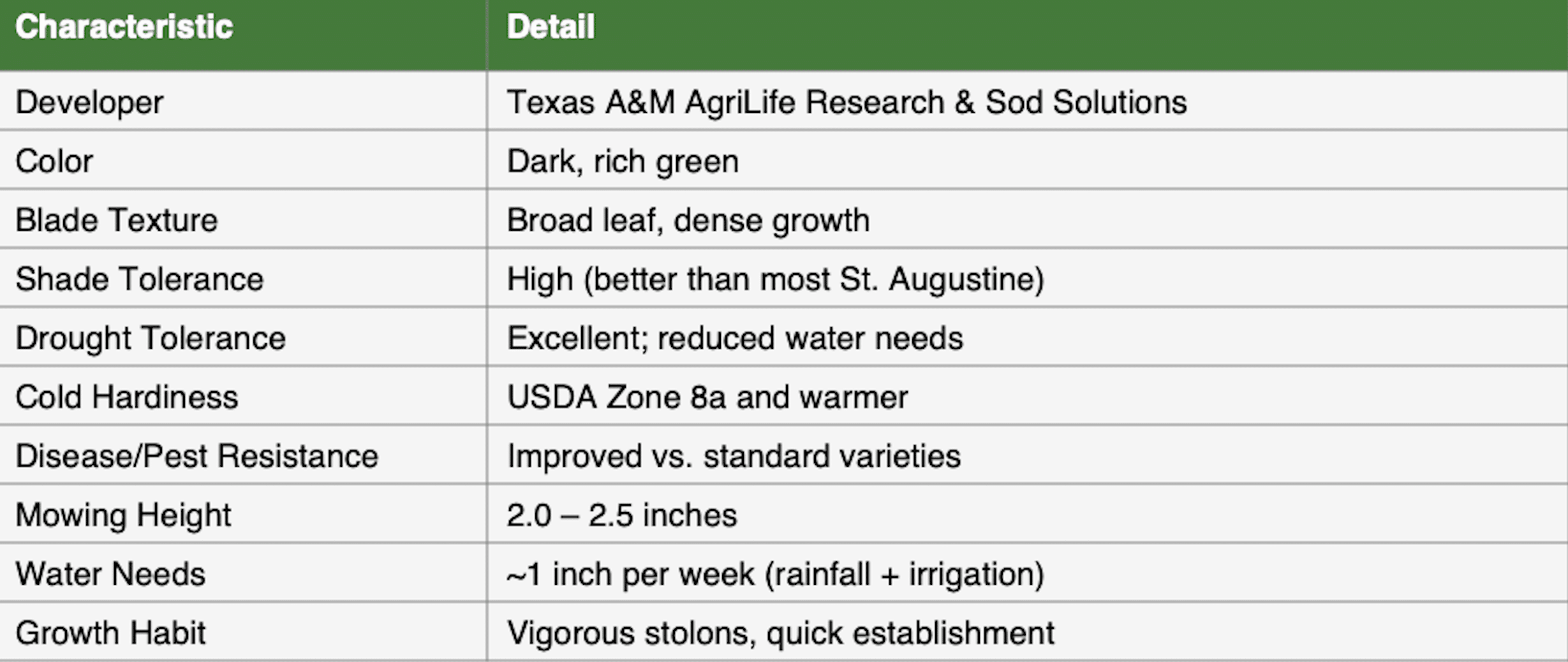This screenshot has width=1568, height=662.
Task: Click the "High (better than most St. Augustine)" cell
Action: coord(775,279)
